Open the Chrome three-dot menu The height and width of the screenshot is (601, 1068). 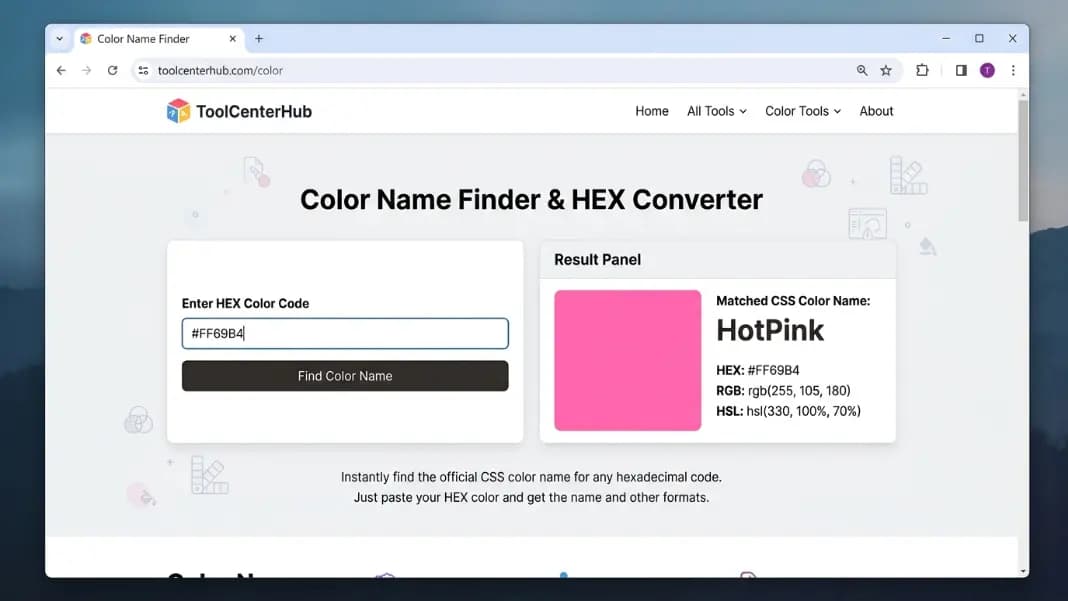click(x=1013, y=70)
